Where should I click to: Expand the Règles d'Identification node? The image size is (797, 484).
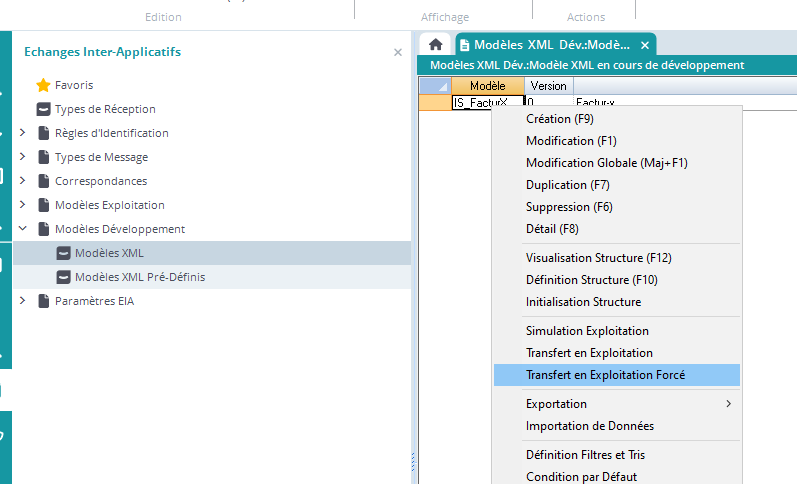24,133
